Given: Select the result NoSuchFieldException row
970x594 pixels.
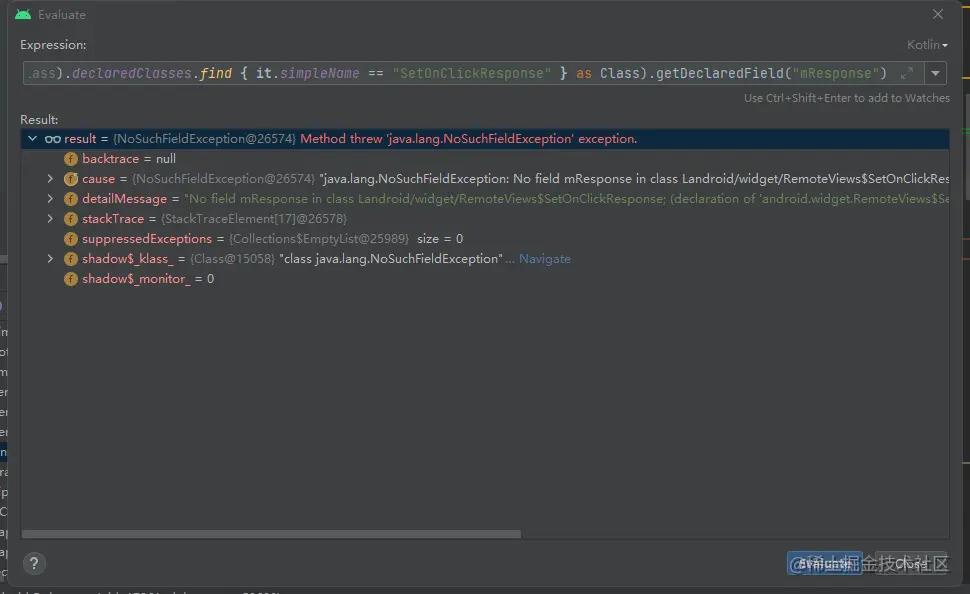Looking at the screenshot, I should point(485,139).
